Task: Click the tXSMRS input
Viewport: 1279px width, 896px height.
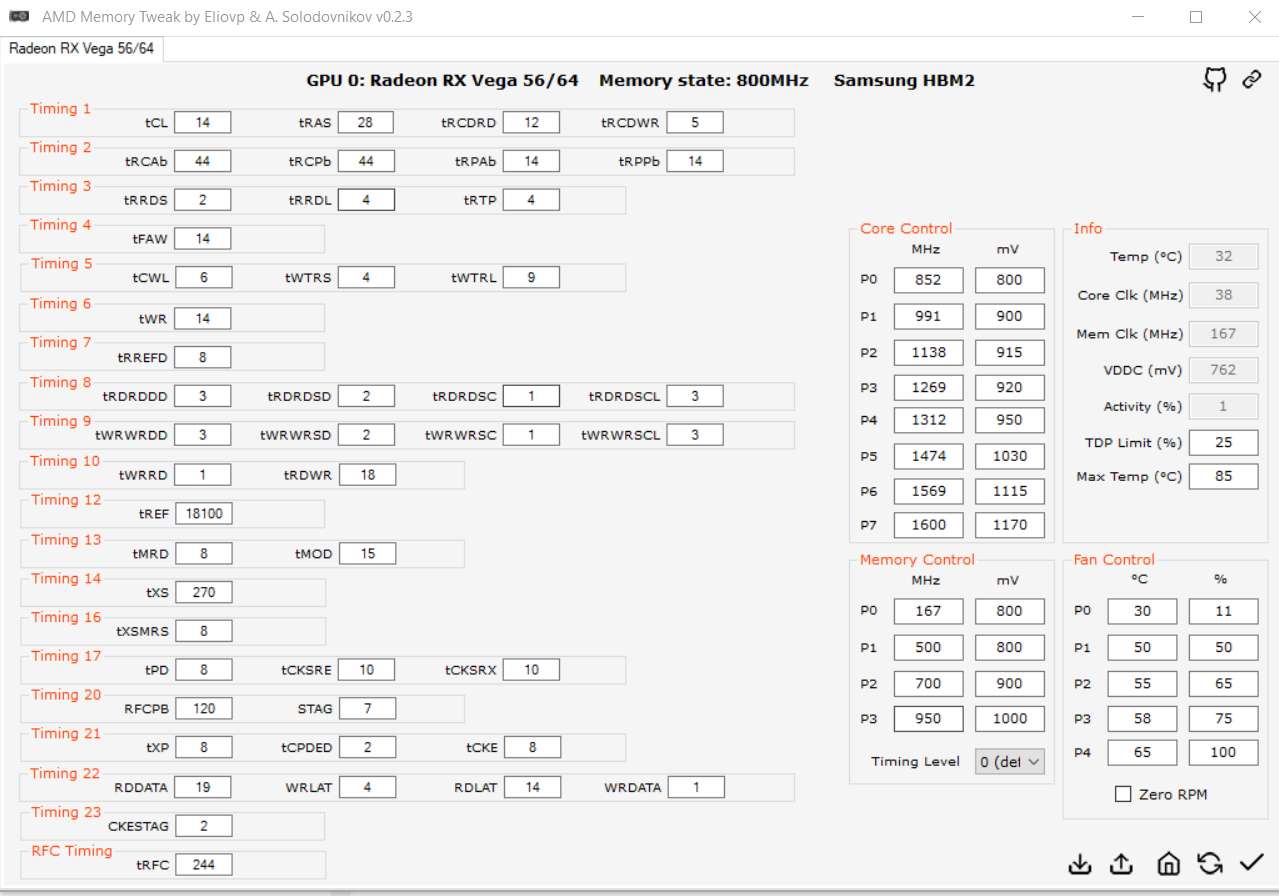Action: 204,631
